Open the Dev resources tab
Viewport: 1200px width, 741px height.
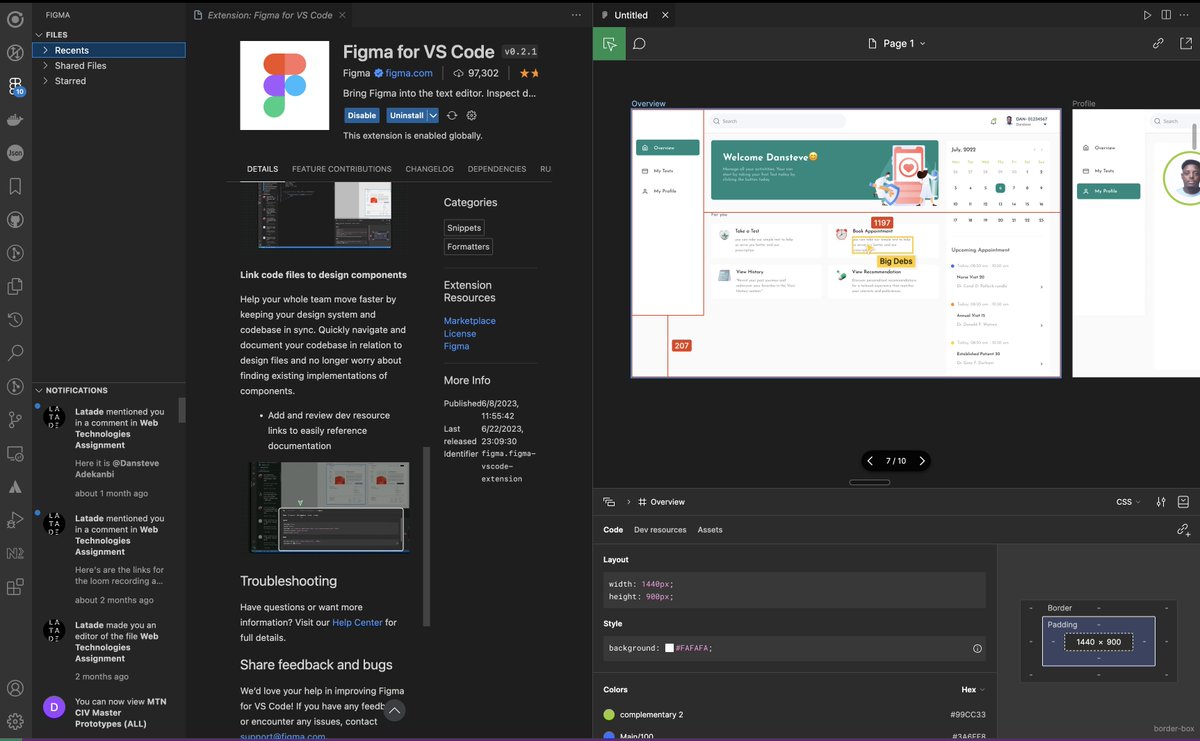pyautogui.click(x=660, y=530)
